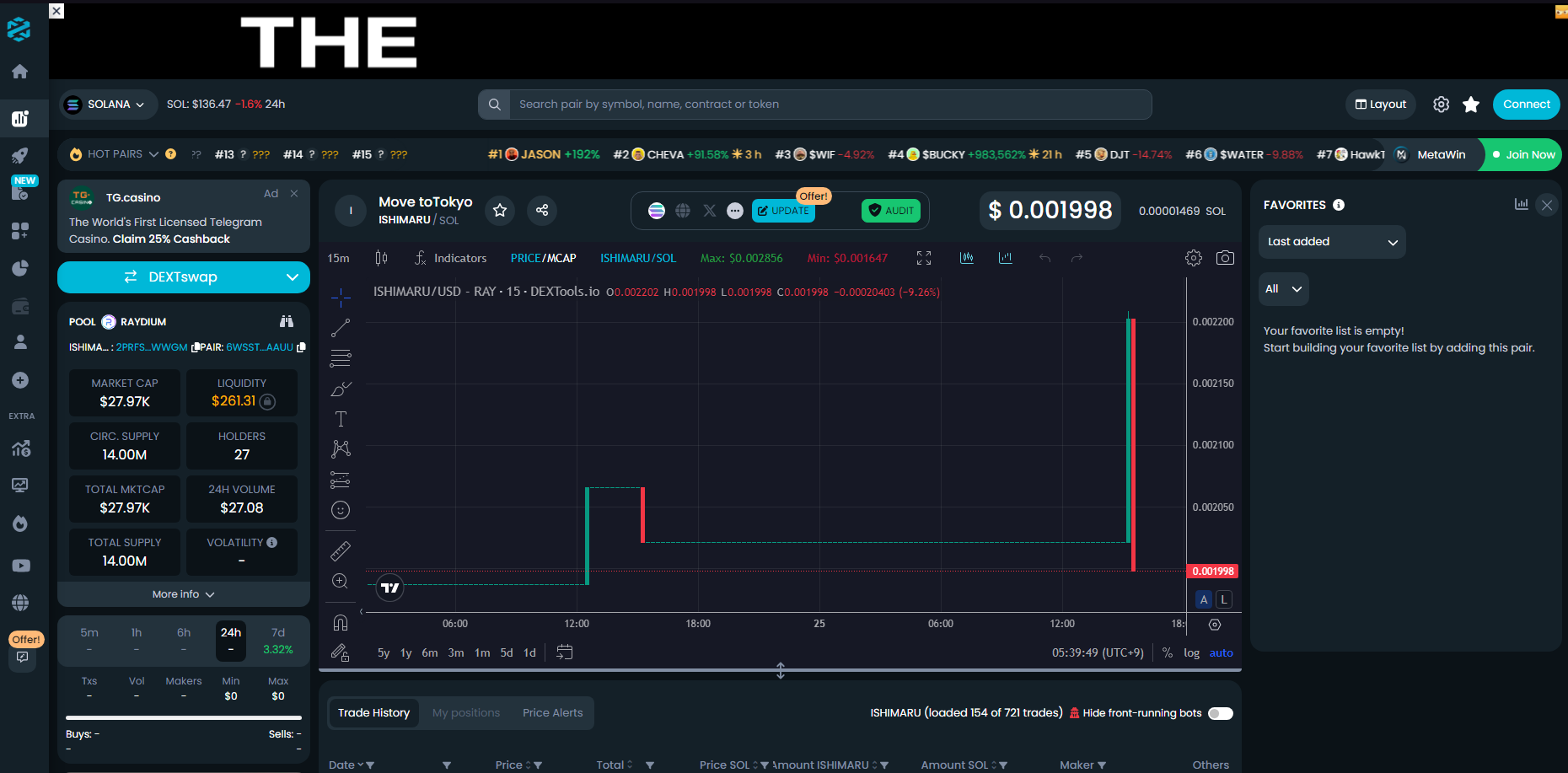Open chart settings gear icon
Viewport: 1568px width, 773px height.
(x=1194, y=258)
